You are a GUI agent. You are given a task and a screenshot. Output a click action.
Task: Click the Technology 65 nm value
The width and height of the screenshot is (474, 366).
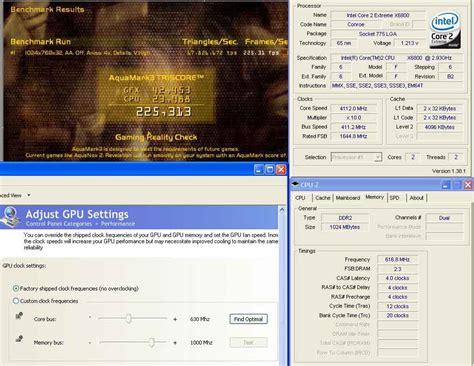[x=344, y=43]
